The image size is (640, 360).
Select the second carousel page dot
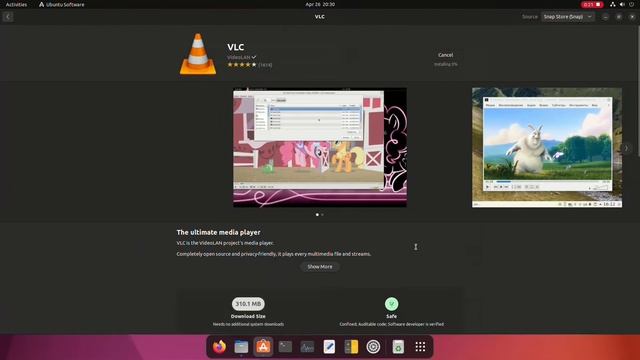322,214
